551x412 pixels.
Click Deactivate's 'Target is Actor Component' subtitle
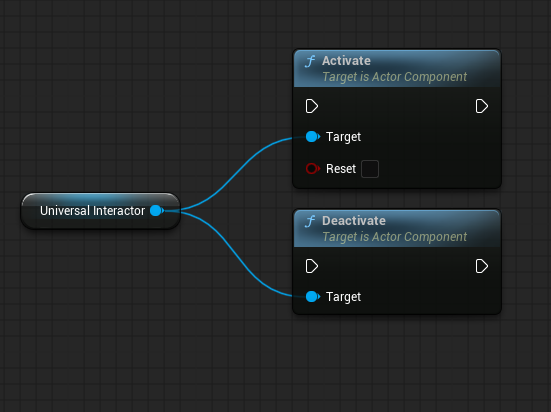395,237
